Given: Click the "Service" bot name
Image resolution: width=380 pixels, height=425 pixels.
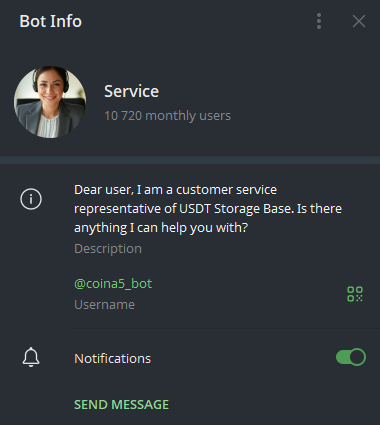Looking at the screenshot, I should pyautogui.click(x=131, y=91).
